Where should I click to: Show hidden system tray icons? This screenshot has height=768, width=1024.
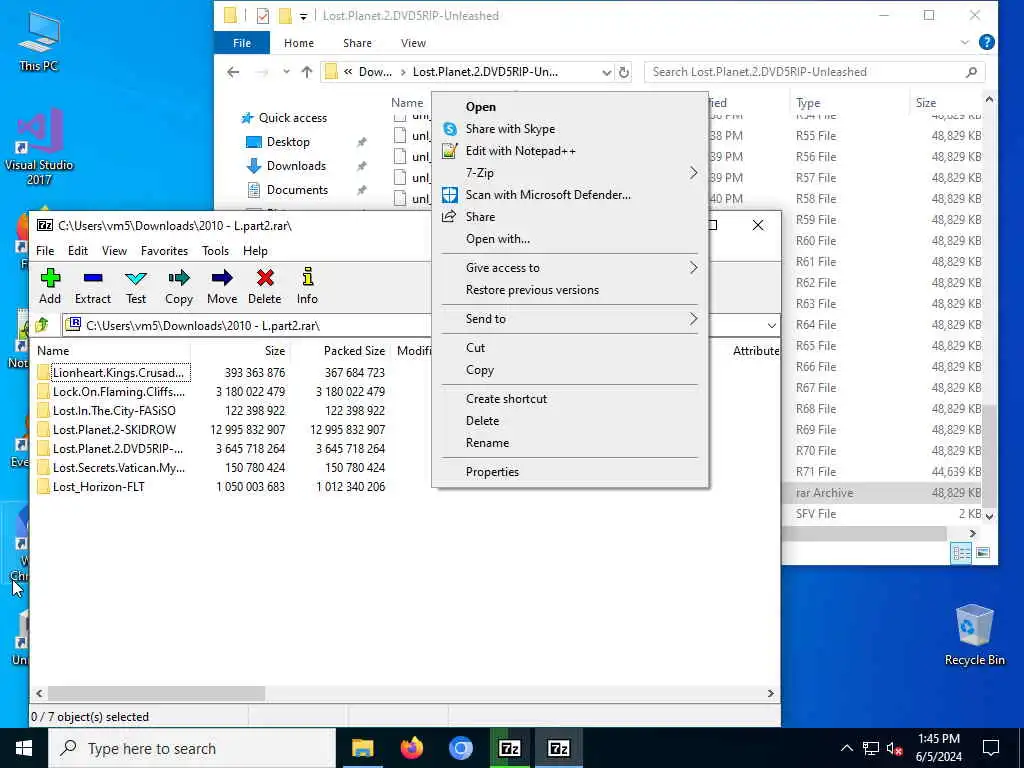tap(846, 748)
